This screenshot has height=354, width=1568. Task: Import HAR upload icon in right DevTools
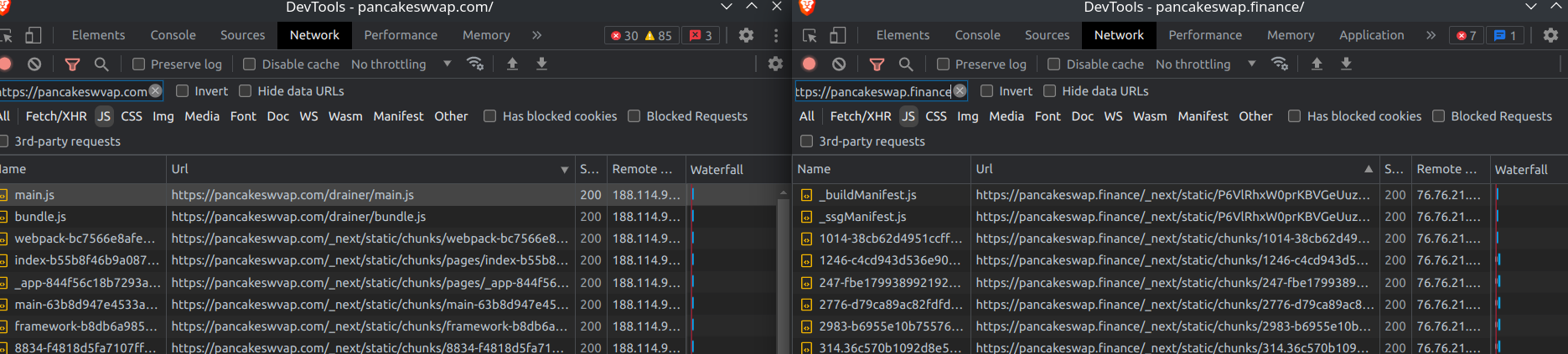[x=1317, y=64]
